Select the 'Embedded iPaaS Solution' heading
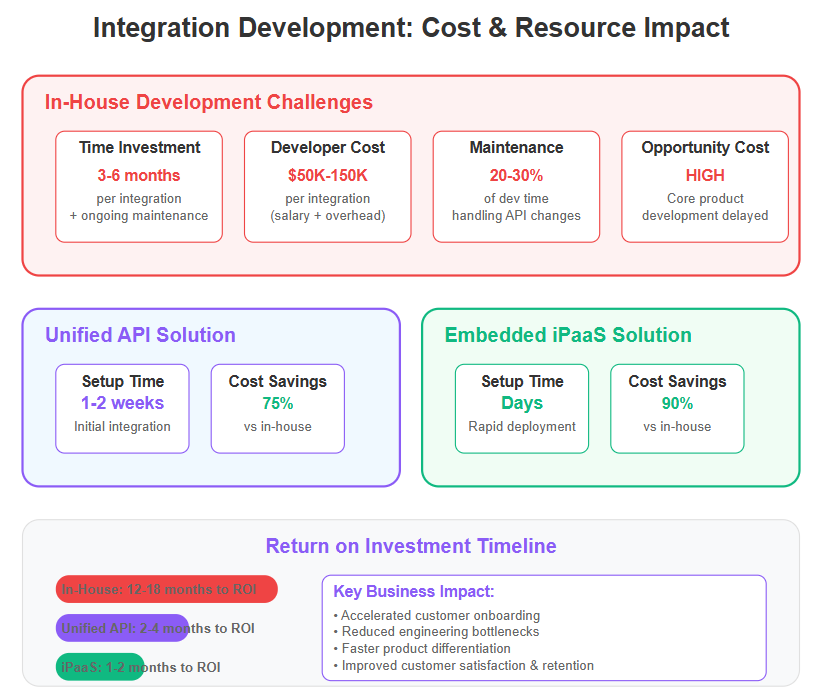Screen dimensions: 821x693 click(568, 335)
